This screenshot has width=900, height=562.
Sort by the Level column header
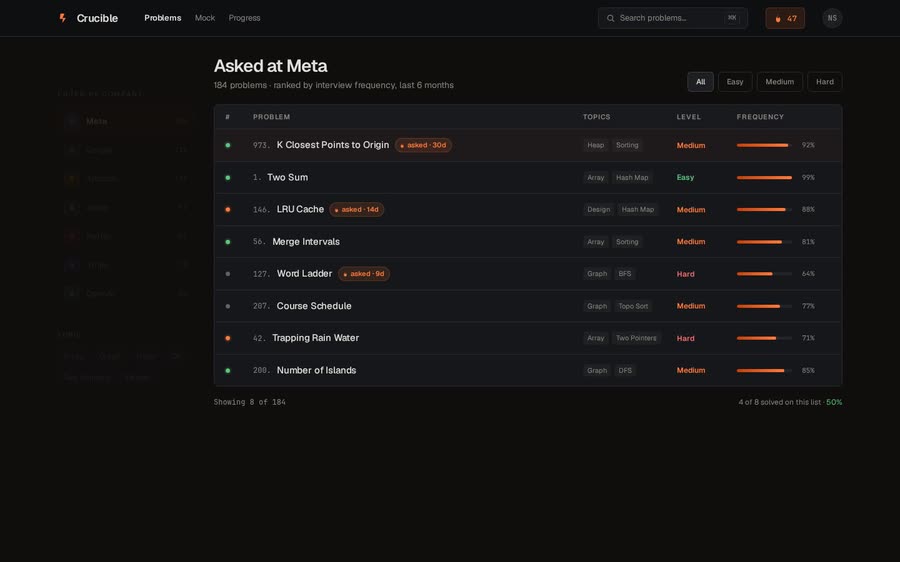pyautogui.click(x=688, y=117)
